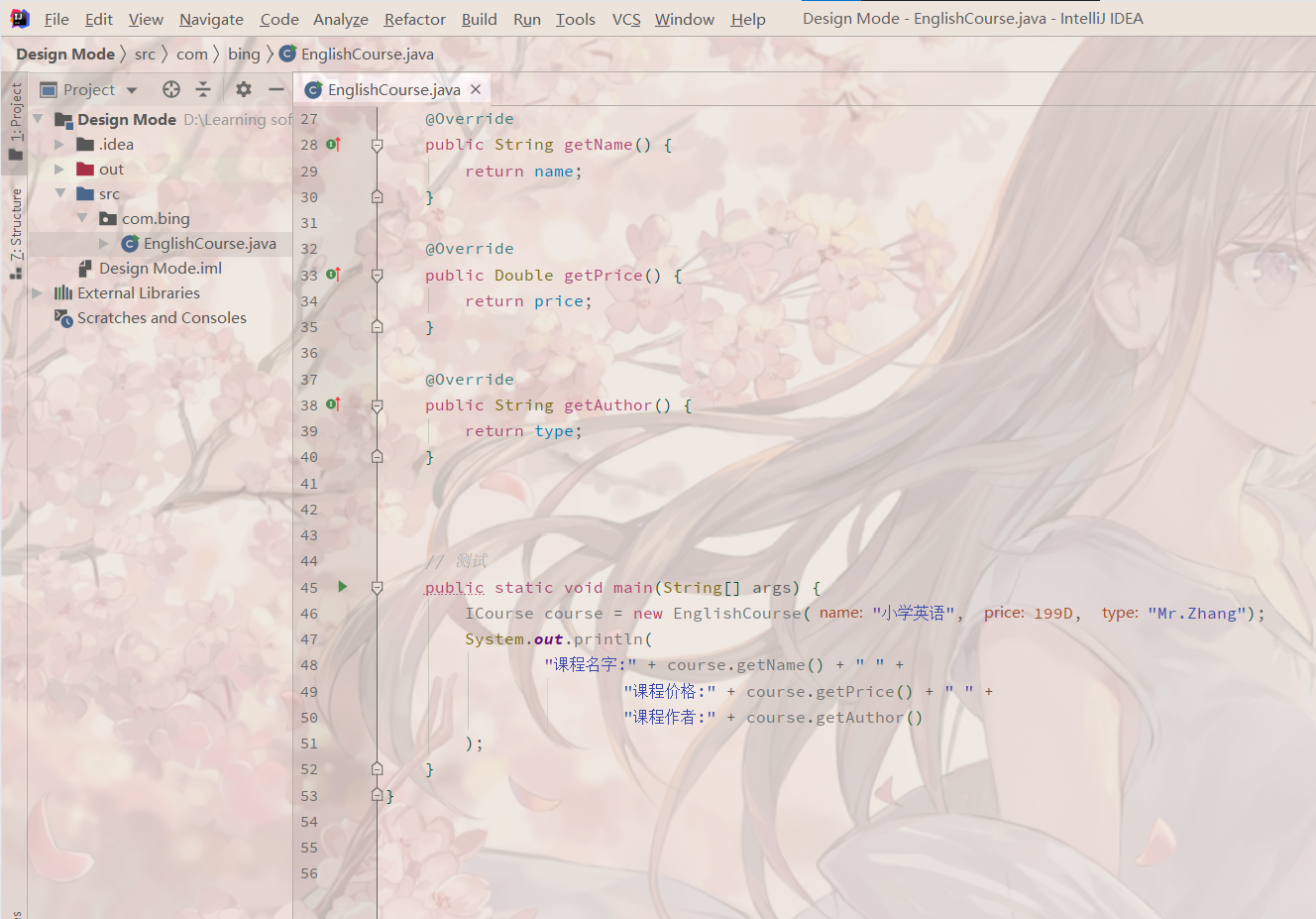The width and height of the screenshot is (1316, 919).
Task: Open the Analyze menu
Action: pos(341,19)
